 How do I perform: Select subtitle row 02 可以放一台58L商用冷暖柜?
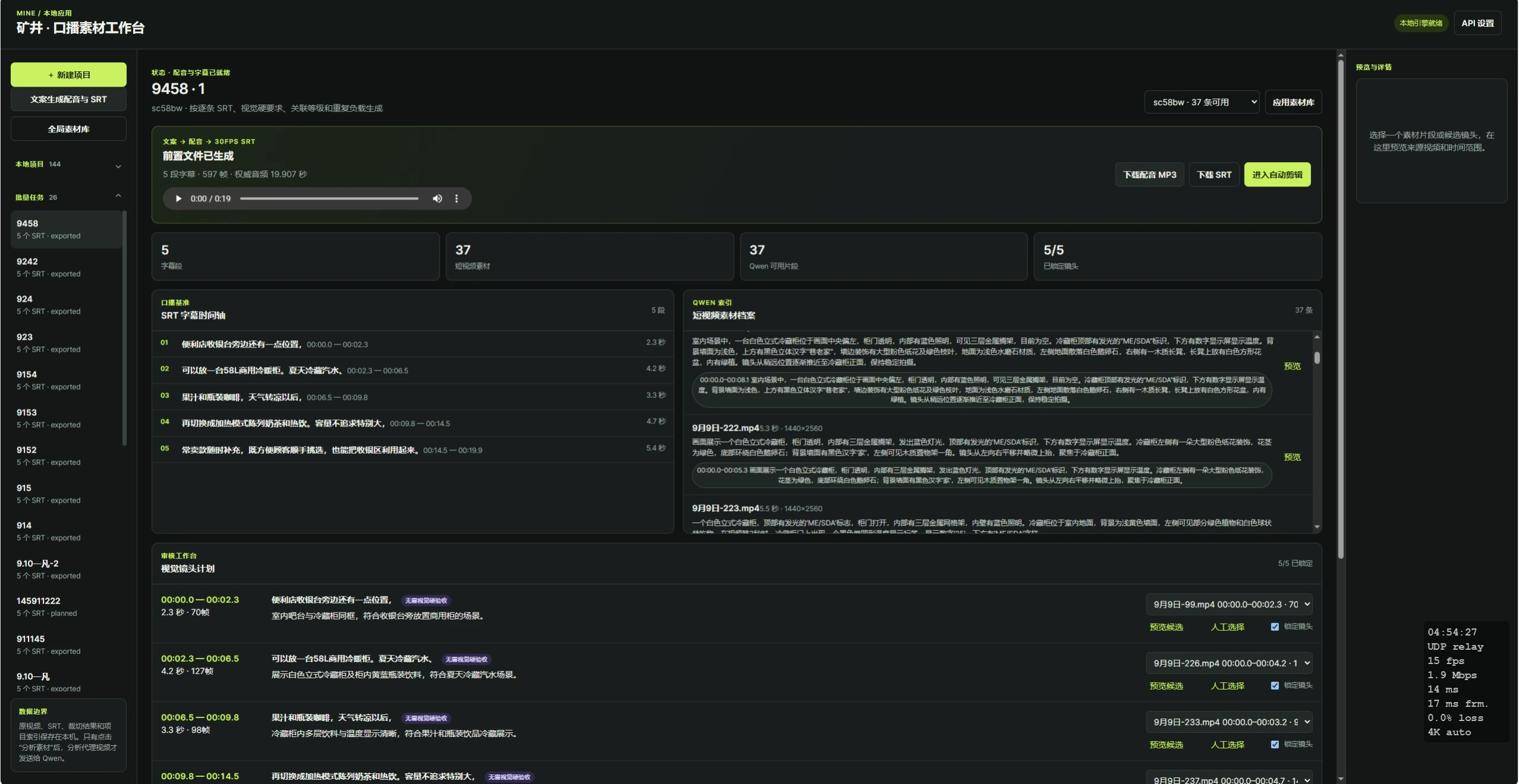413,370
